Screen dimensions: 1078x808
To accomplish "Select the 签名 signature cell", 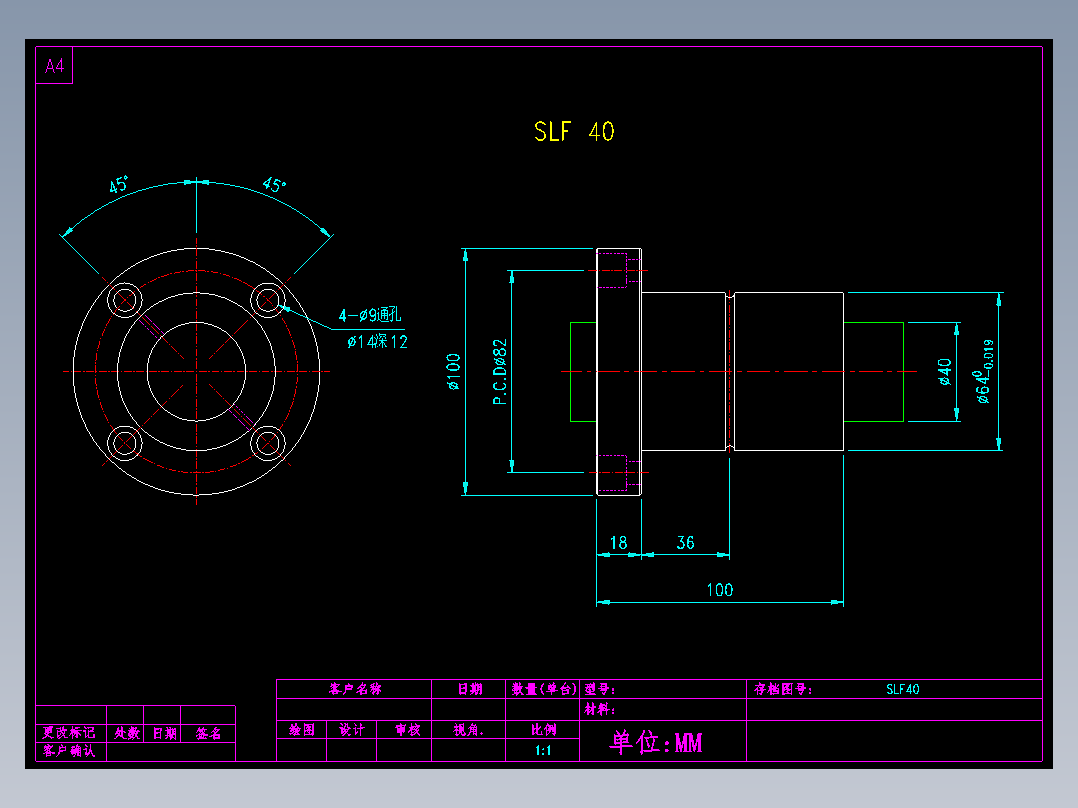I will (x=208, y=733).
